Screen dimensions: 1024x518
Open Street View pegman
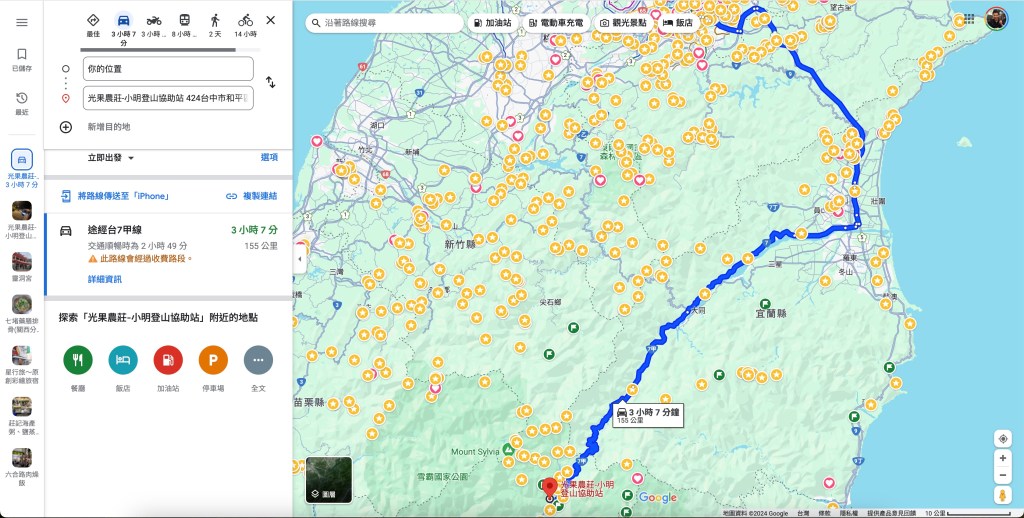pos(1002,495)
